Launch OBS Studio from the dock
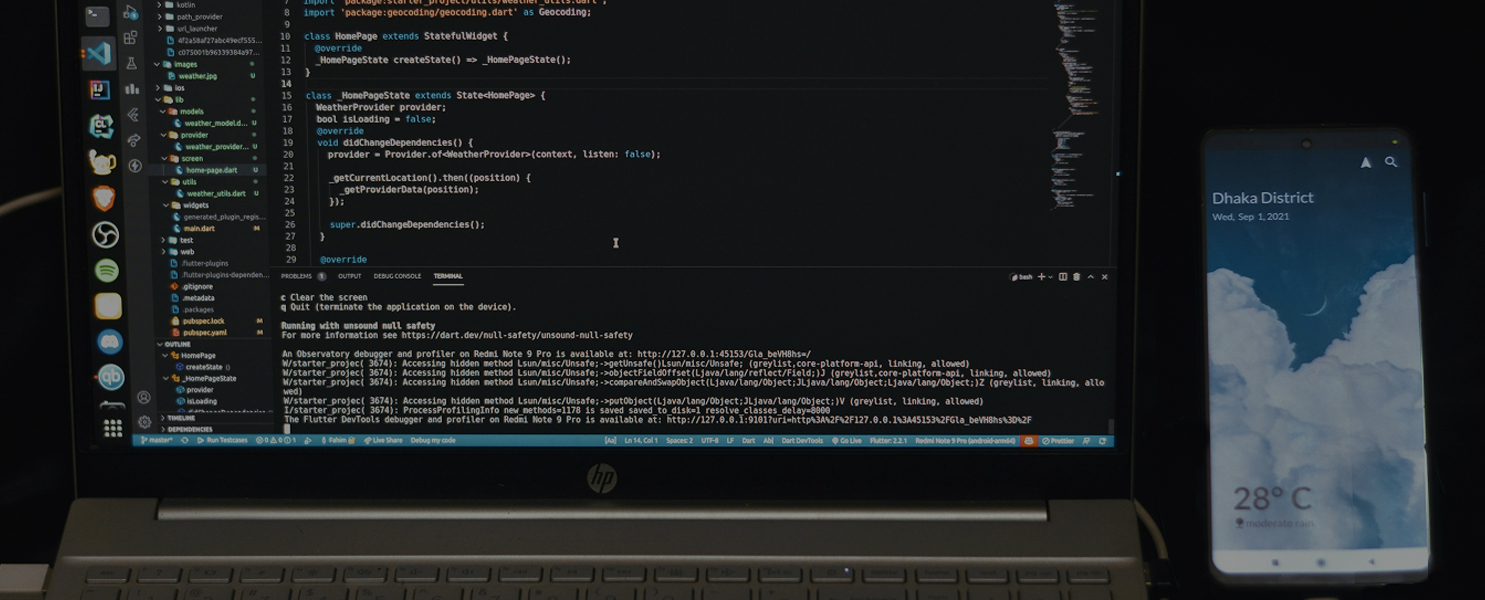The height and width of the screenshot is (600, 1485). 105,234
